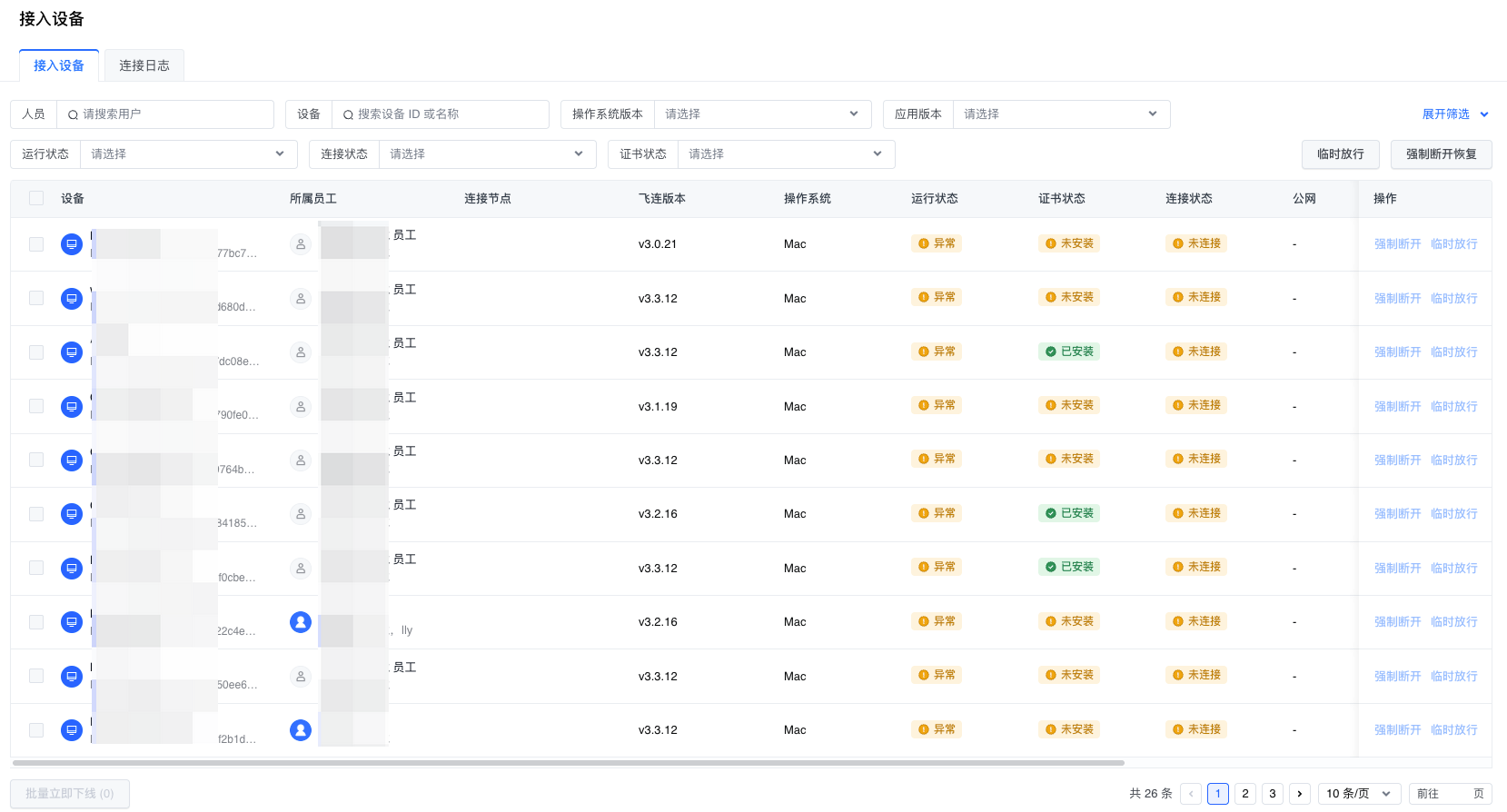Select the checkbox for the v3.1.19 device row
1507x812 pixels.
[36, 406]
